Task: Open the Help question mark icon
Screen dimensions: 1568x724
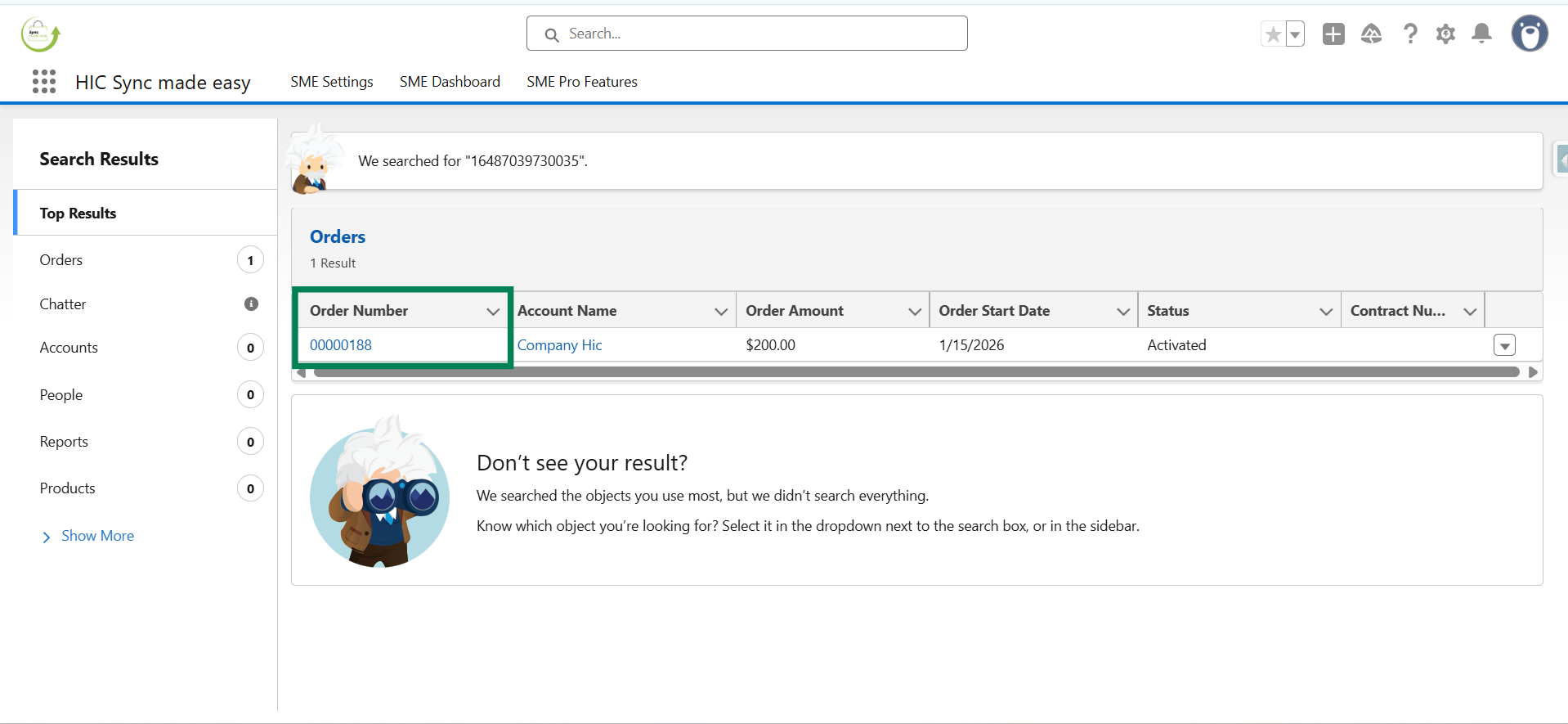Action: [x=1410, y=34]
